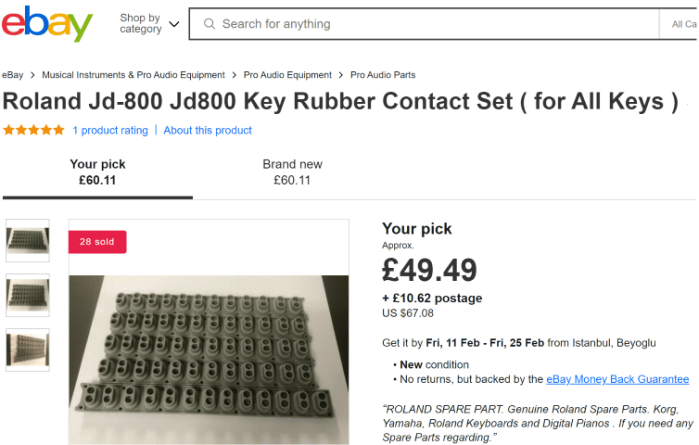The image size is (699, 445).
Task: Switch to the Brand new tab
Action: 292,172
